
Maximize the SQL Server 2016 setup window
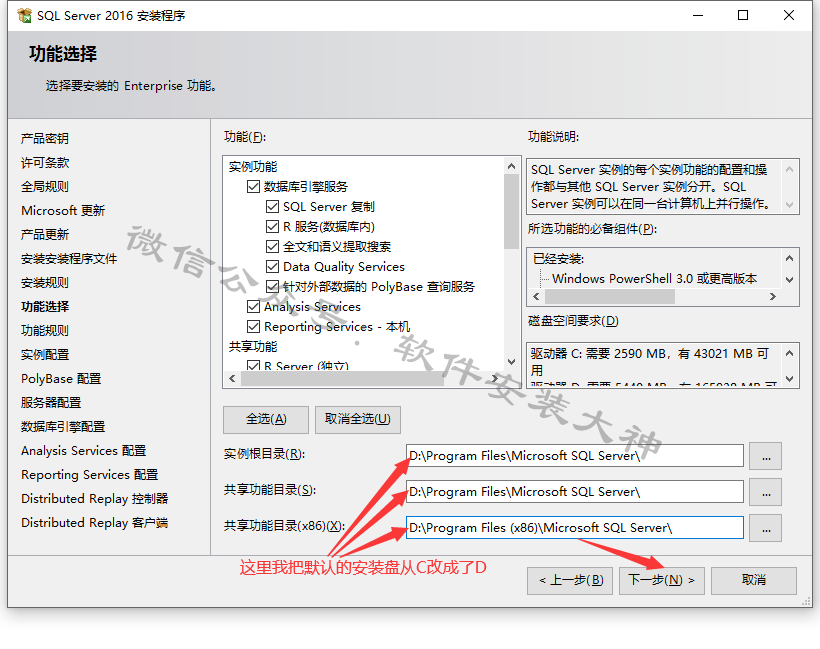point(743,16)
